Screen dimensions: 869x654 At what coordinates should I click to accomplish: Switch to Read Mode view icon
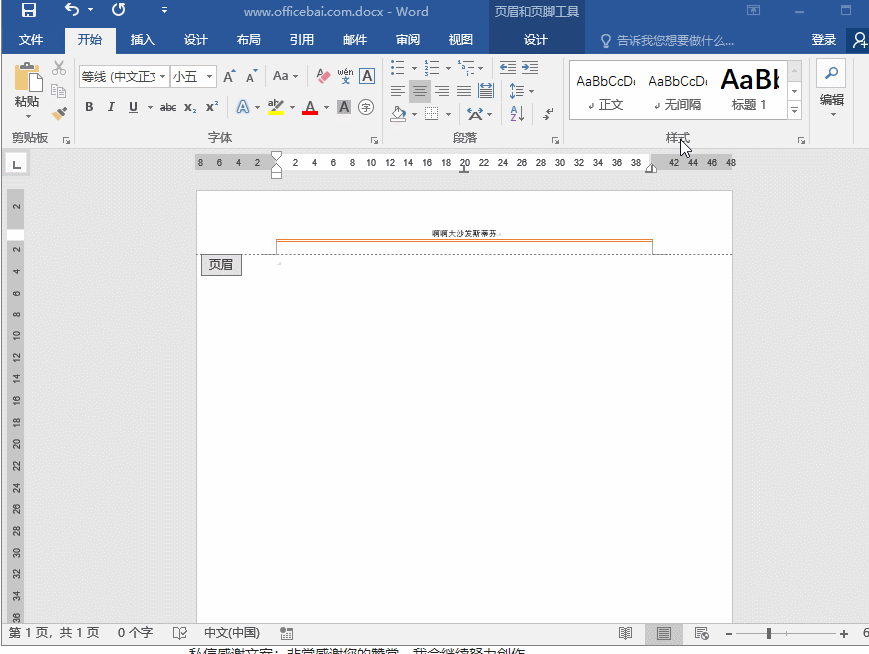[625, 633]
